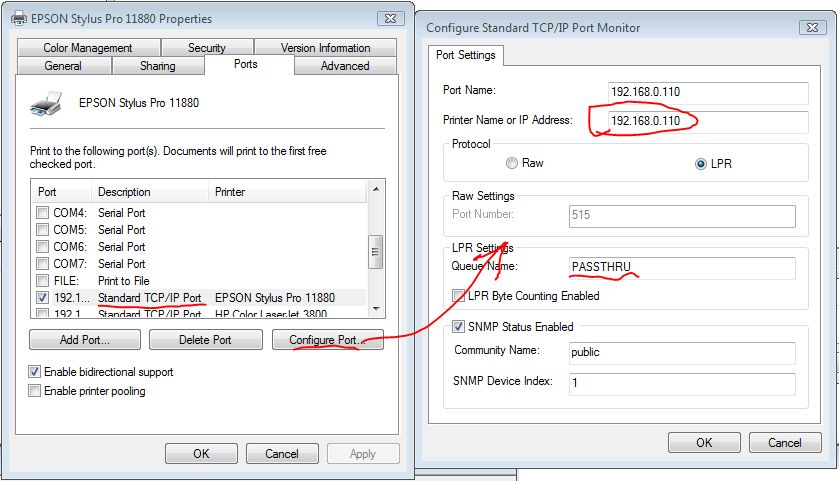Check the COM4 serial port checkbox
839x481 pixels.
42,212
